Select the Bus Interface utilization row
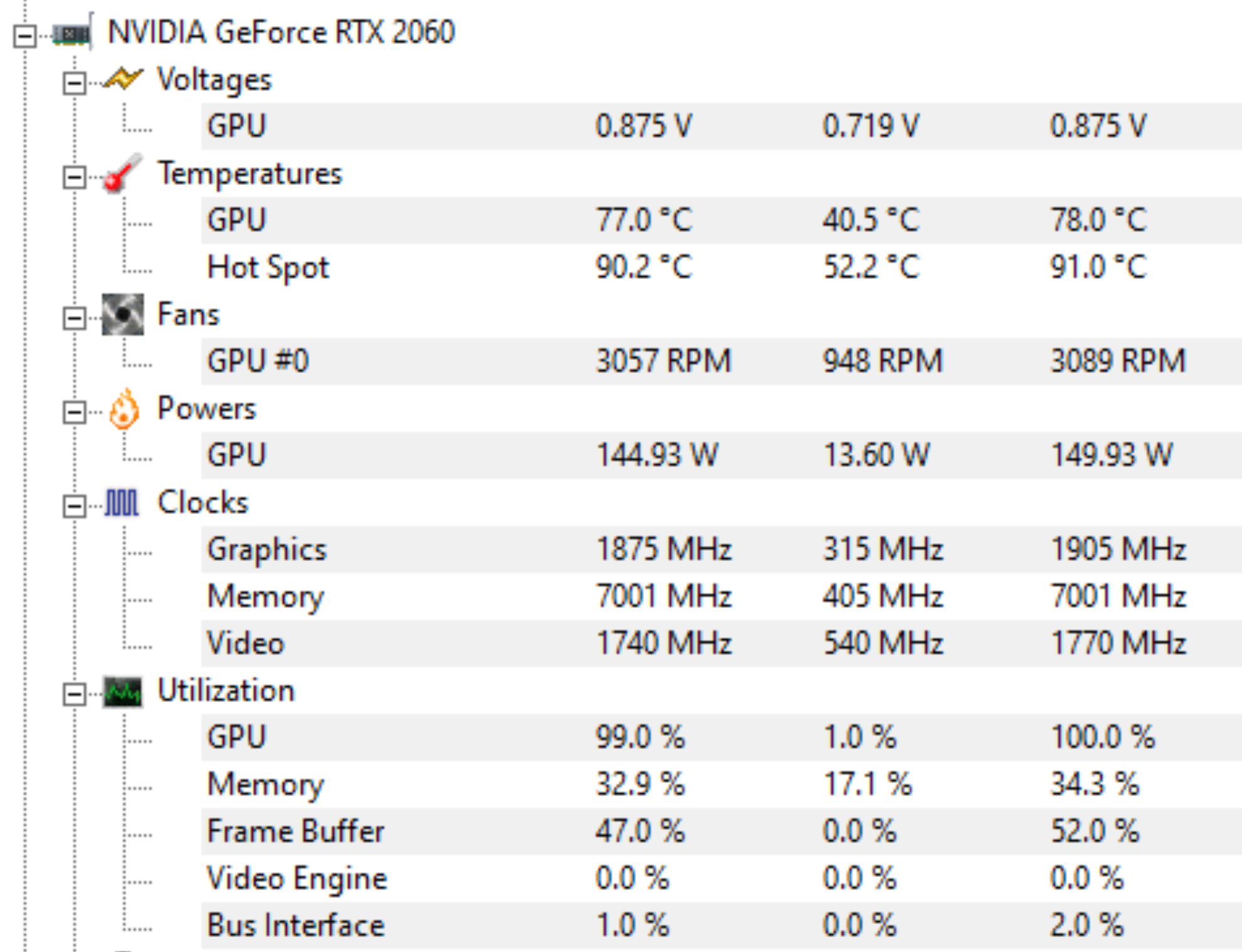The height and width of the screenshot is (952, 1242). (721, 925)
